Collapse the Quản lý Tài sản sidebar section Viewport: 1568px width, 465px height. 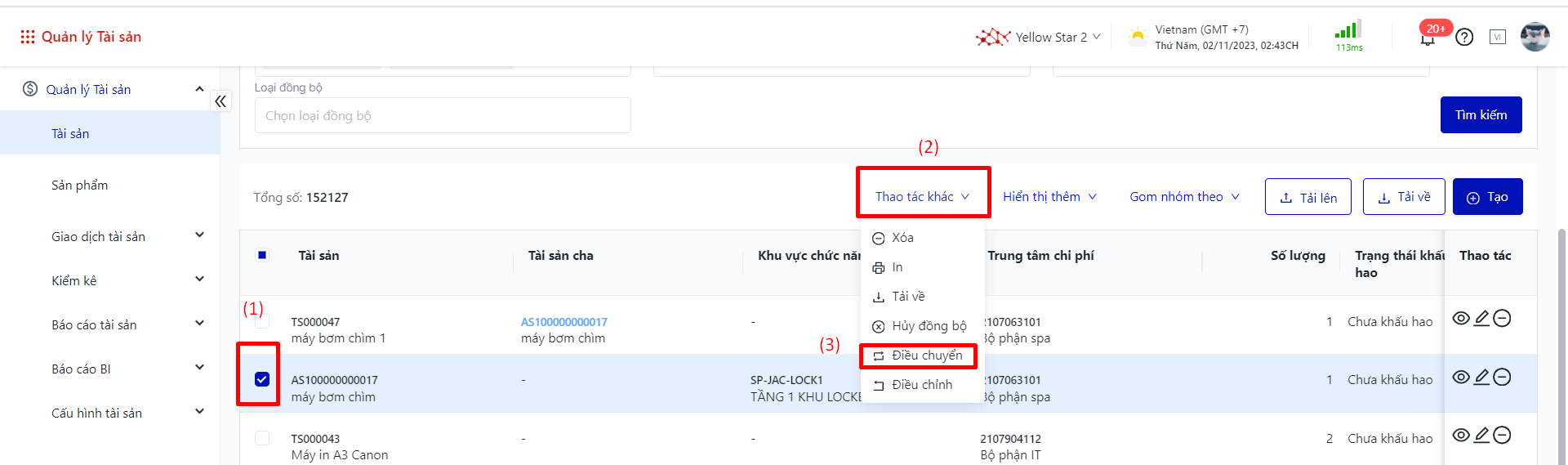(x=199, y=89)
